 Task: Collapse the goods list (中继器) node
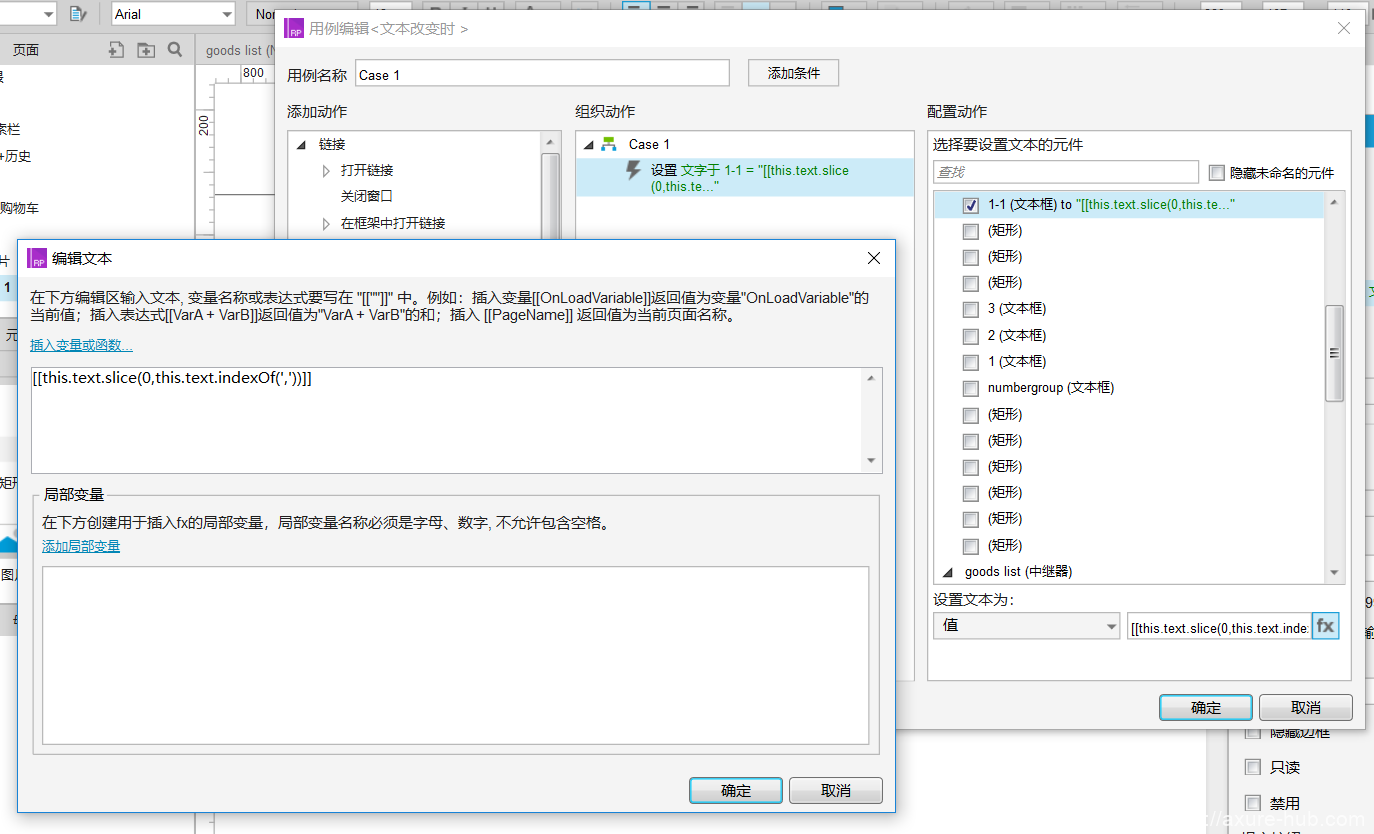(x=948, y=572)
